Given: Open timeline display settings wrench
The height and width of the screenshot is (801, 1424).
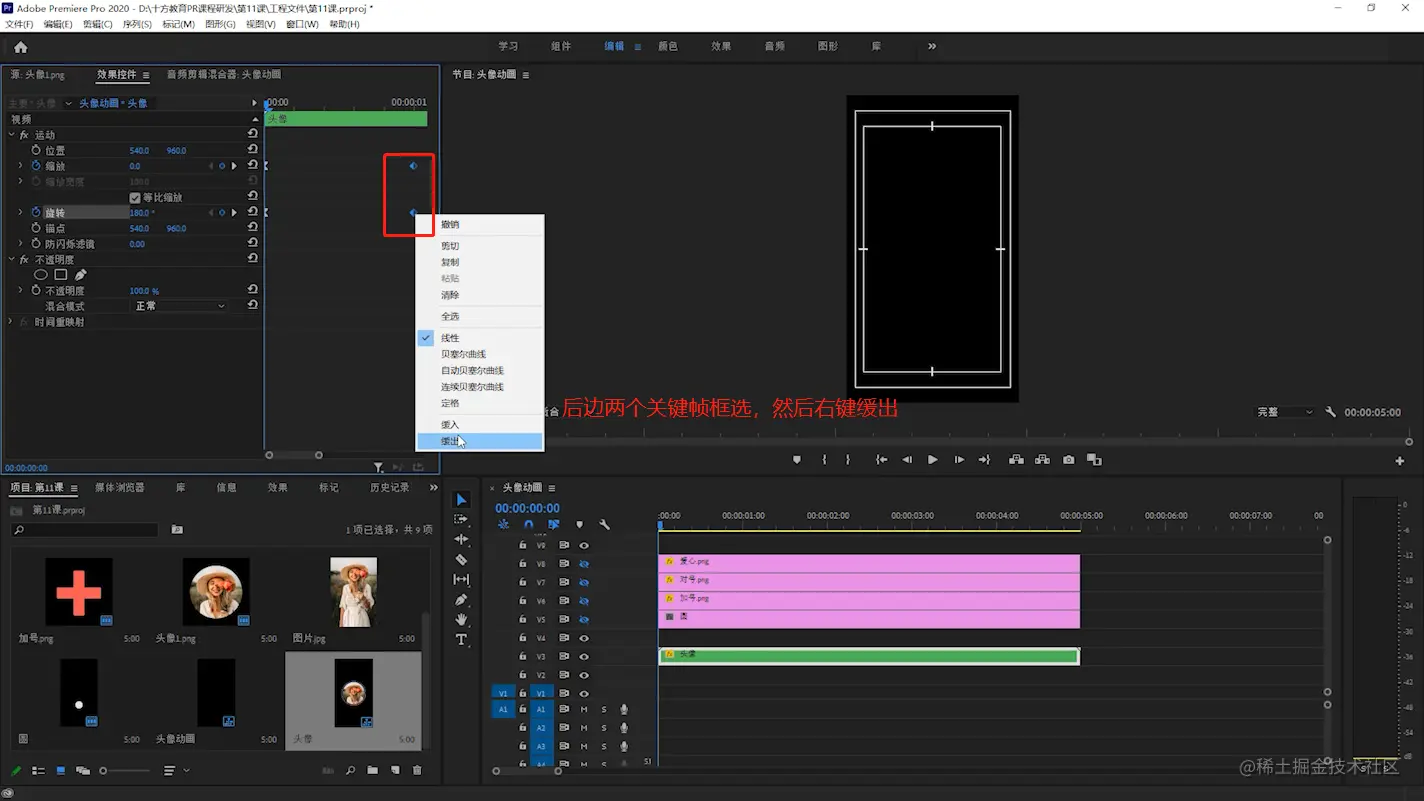Looking at the screenshot, I should (x=604, y=524).
